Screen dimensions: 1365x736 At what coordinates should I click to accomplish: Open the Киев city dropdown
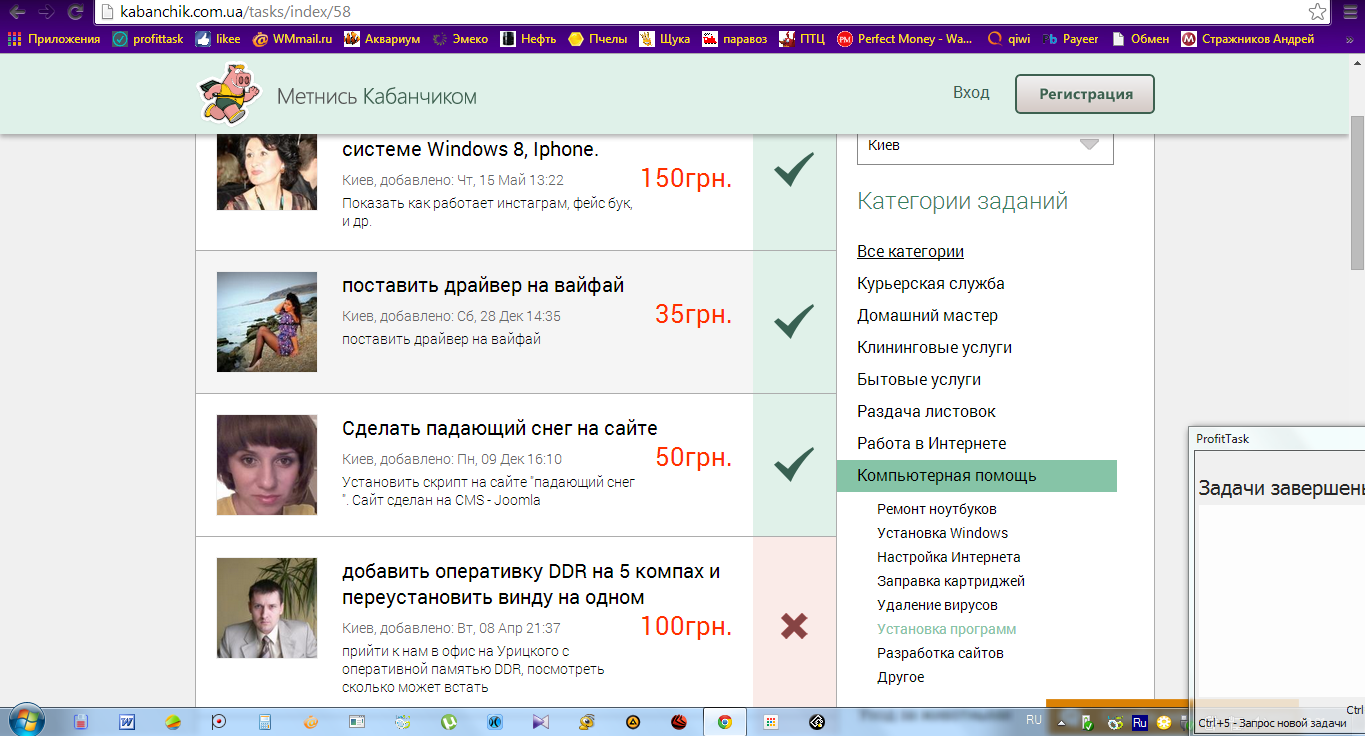pyautogui.click(x=985, y=145)
